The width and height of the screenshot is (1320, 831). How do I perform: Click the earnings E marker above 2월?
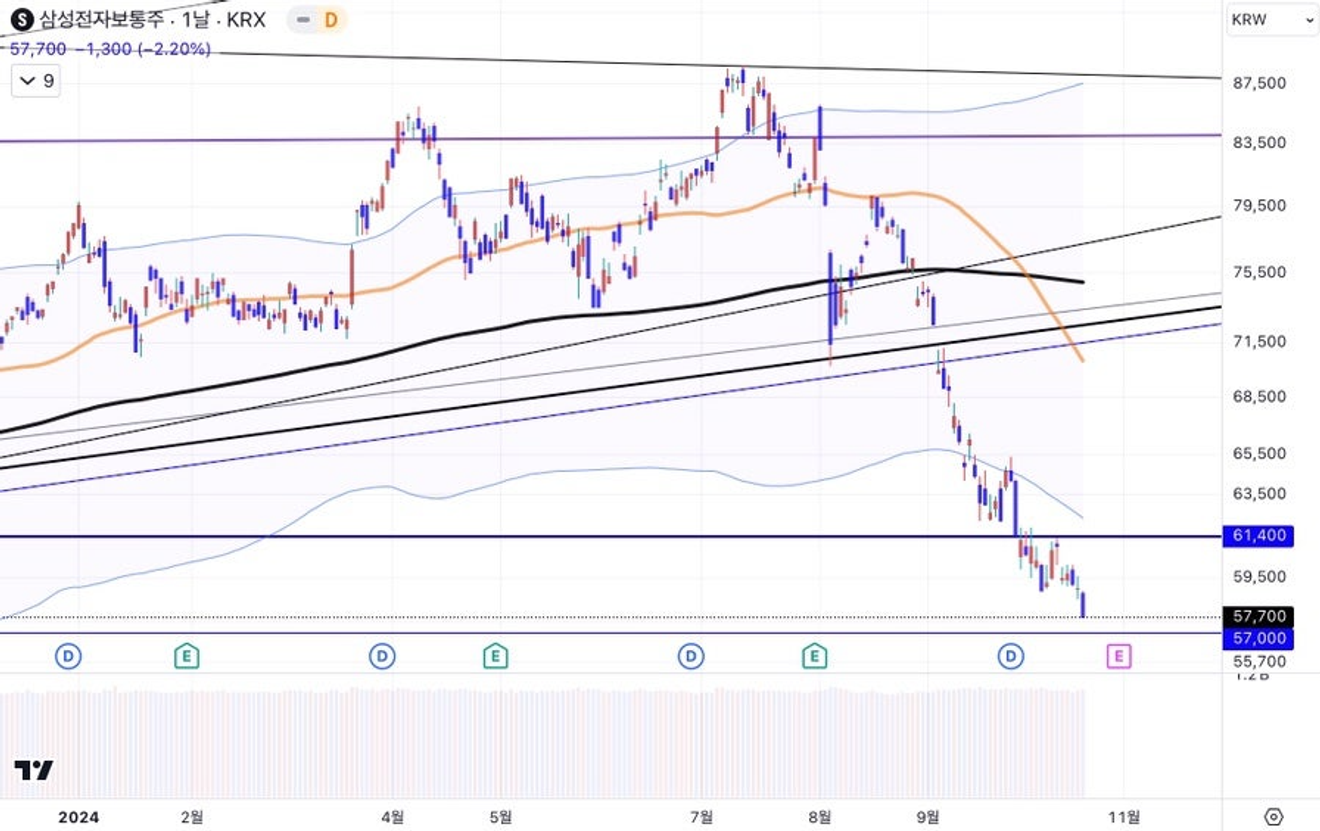tap(186, 656)
